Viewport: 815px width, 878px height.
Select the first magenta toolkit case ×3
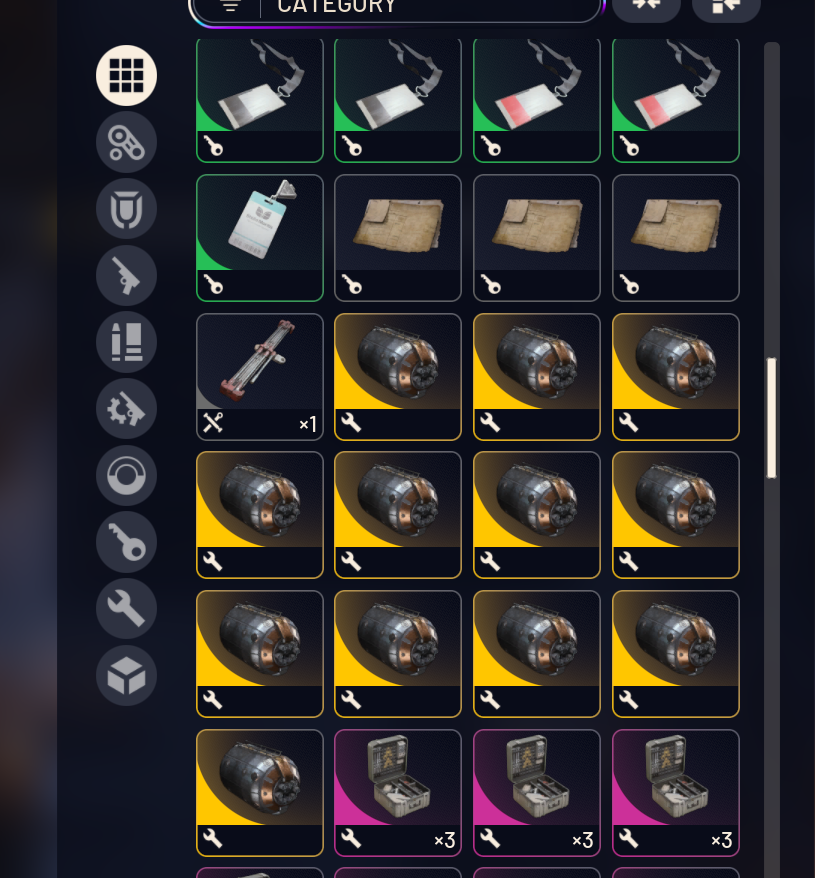click(x=398, y=793)
